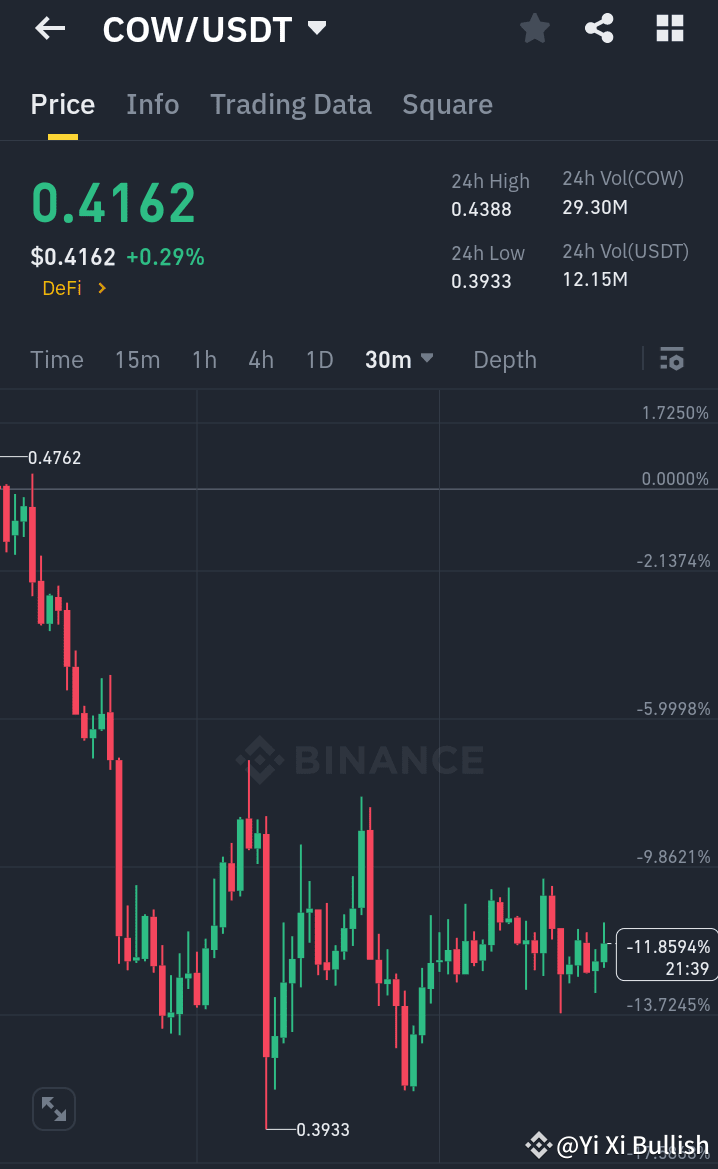Image resolution: width=718 pixels, height=1169 pixels.
Task: Share the COW/USDT chart
Action: tap(599, 28)
